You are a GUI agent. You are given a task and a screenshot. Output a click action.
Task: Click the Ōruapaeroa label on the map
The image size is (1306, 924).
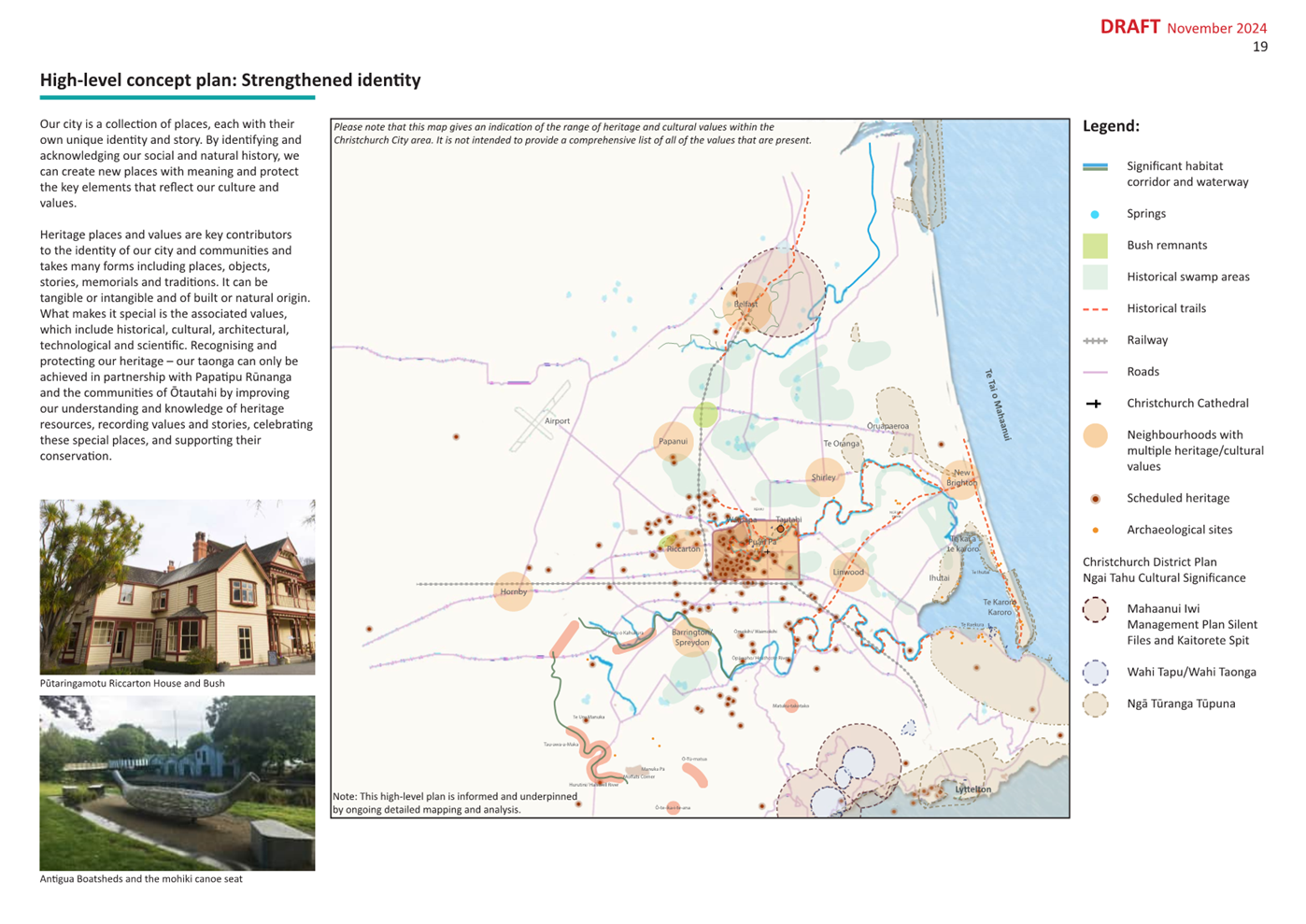[x=887, y=426]
